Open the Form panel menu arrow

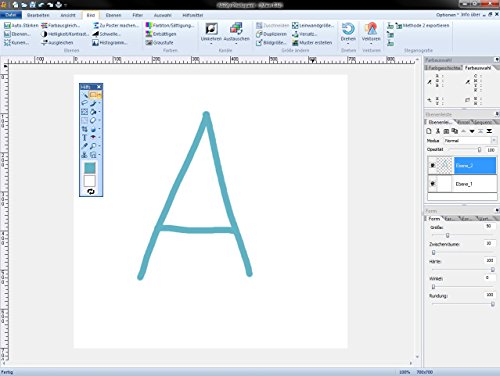pos(497,211)
